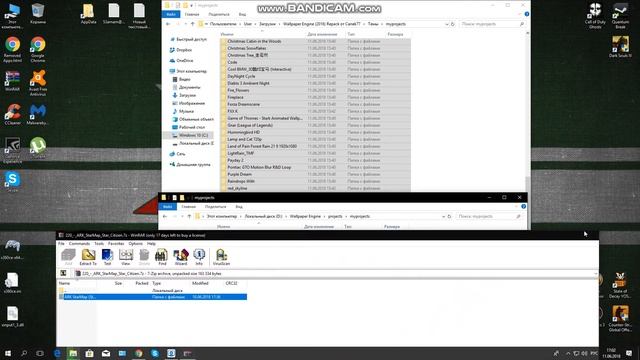Click Темы breadcrumb in top Explorer address bar
This screenshot has height=360, width=640.
pyautogui.click(x=373, y=24)
